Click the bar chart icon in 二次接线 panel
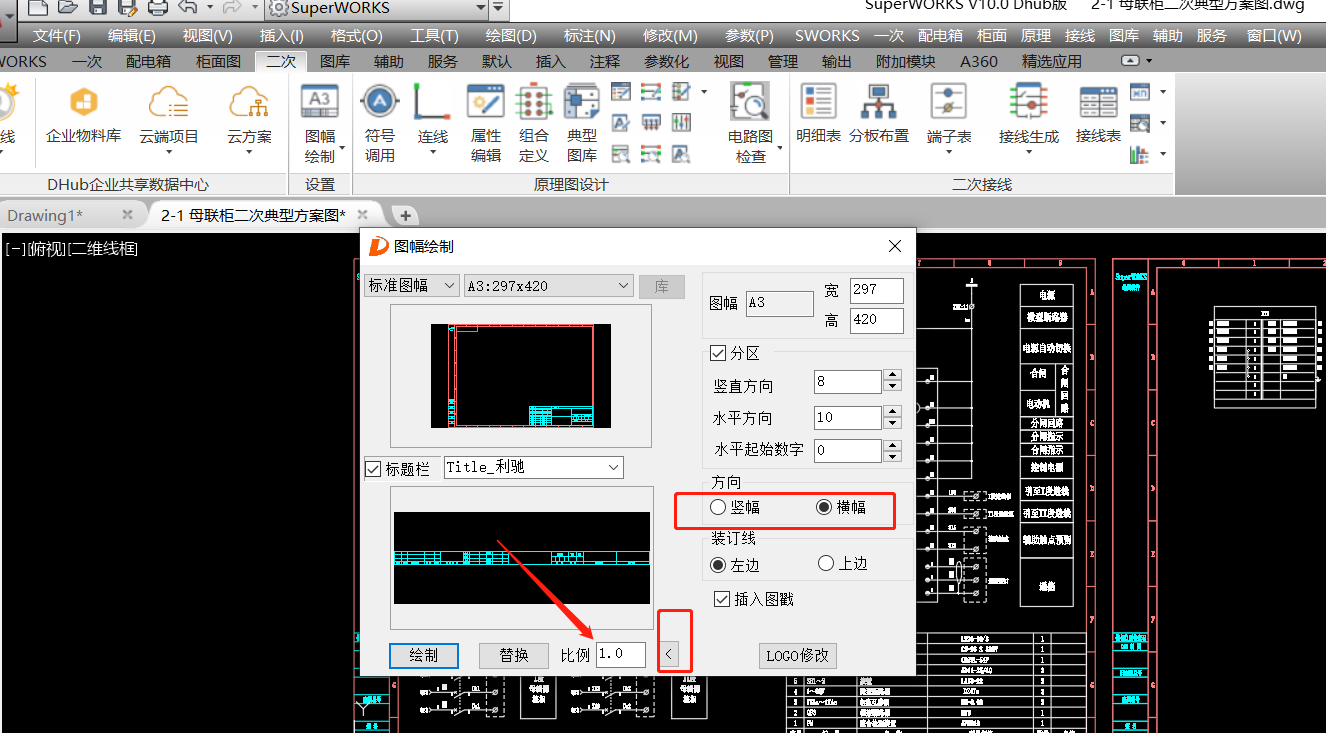 point(1140,154)
